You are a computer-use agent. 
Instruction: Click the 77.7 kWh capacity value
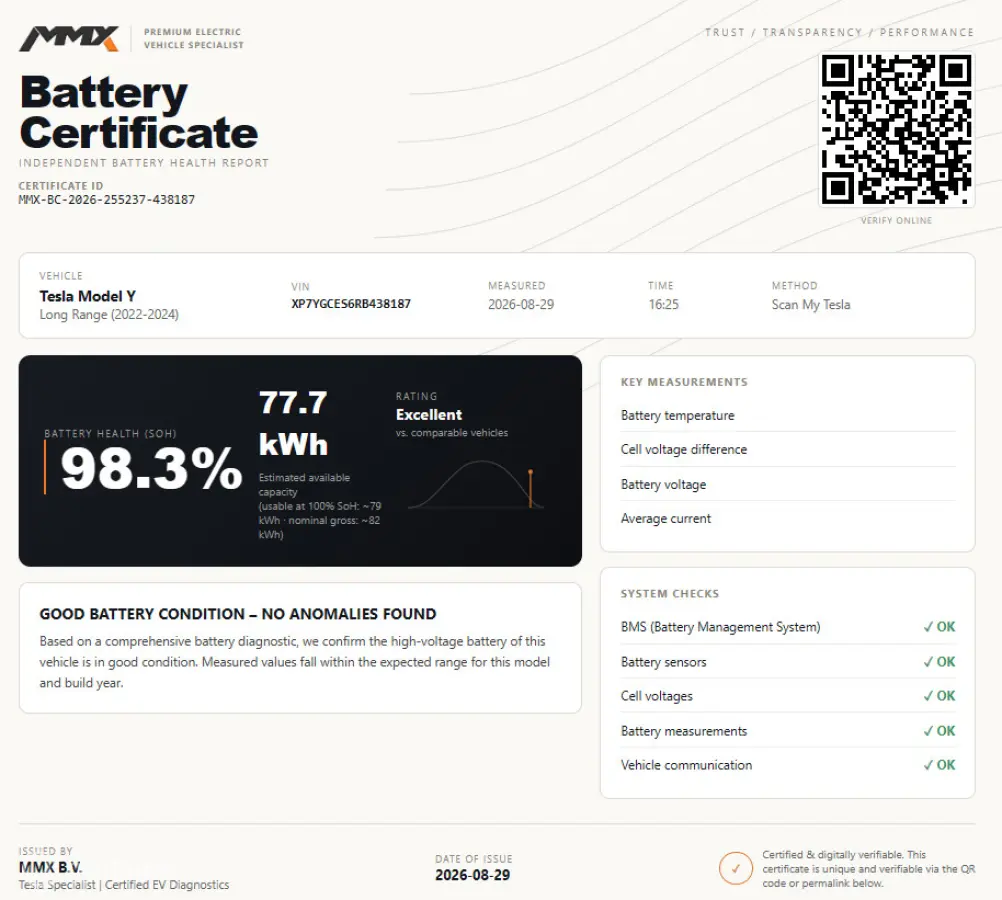point(293,423)
